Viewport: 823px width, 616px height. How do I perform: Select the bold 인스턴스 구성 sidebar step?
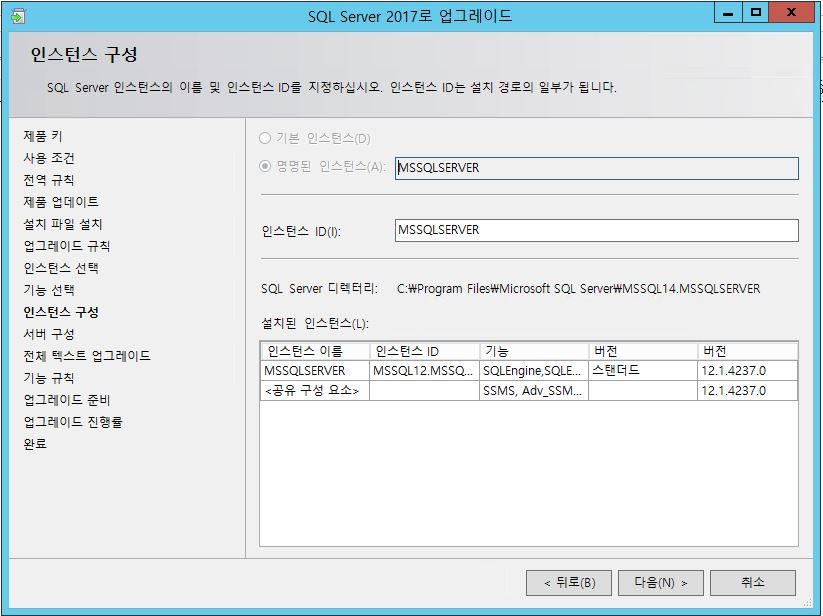[x=61, y=312]
